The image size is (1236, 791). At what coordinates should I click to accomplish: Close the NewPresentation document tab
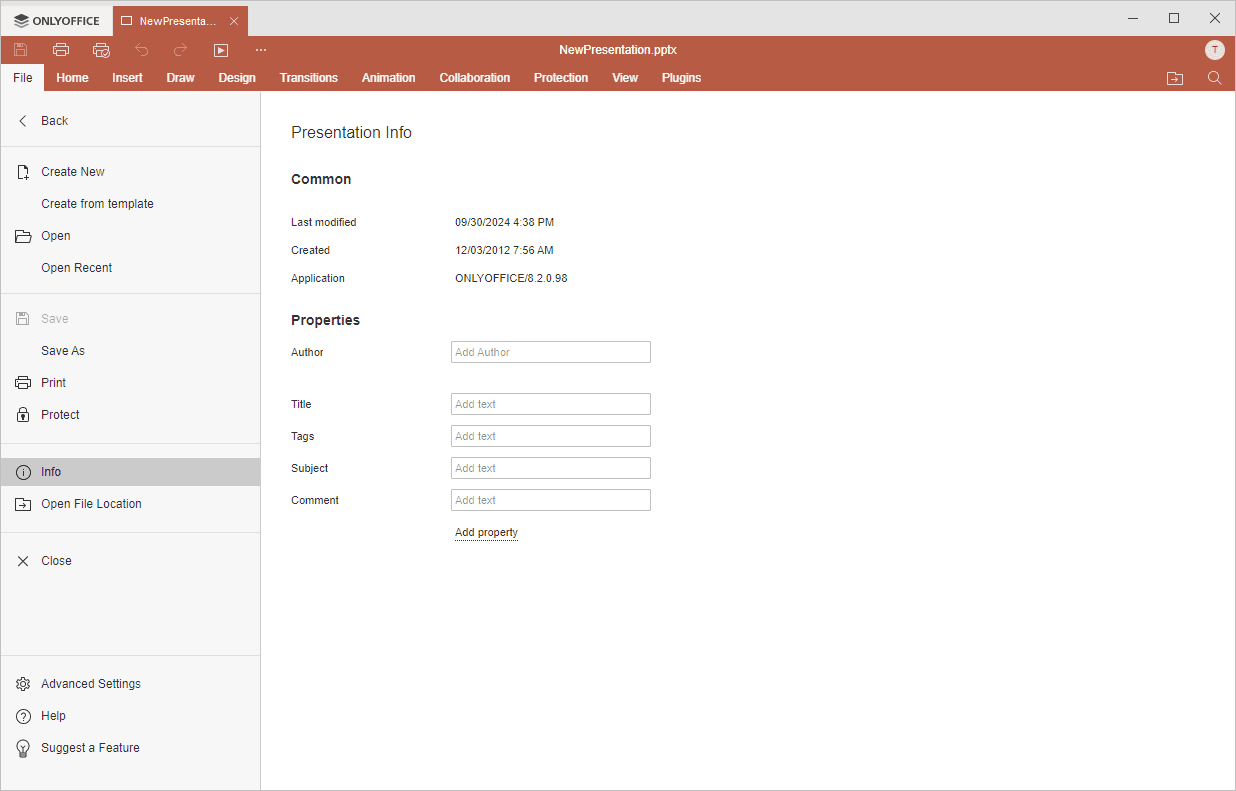pos(234,21)
